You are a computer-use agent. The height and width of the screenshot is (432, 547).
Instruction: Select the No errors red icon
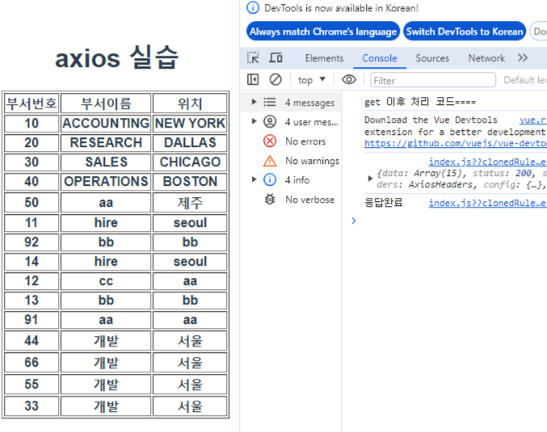pos(270,141)
